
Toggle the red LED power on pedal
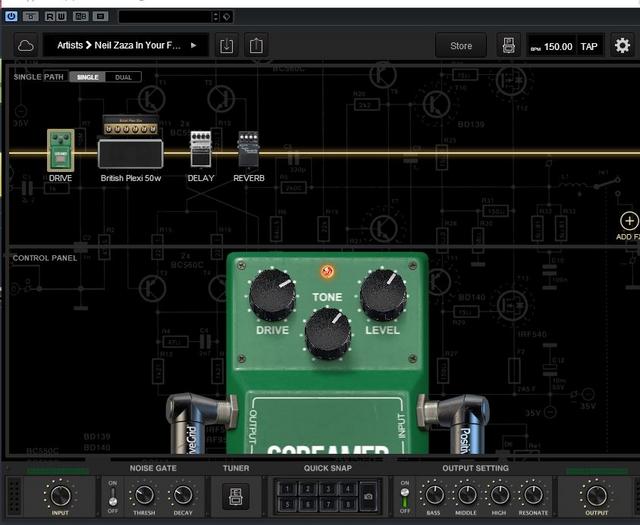coord(327,271)
